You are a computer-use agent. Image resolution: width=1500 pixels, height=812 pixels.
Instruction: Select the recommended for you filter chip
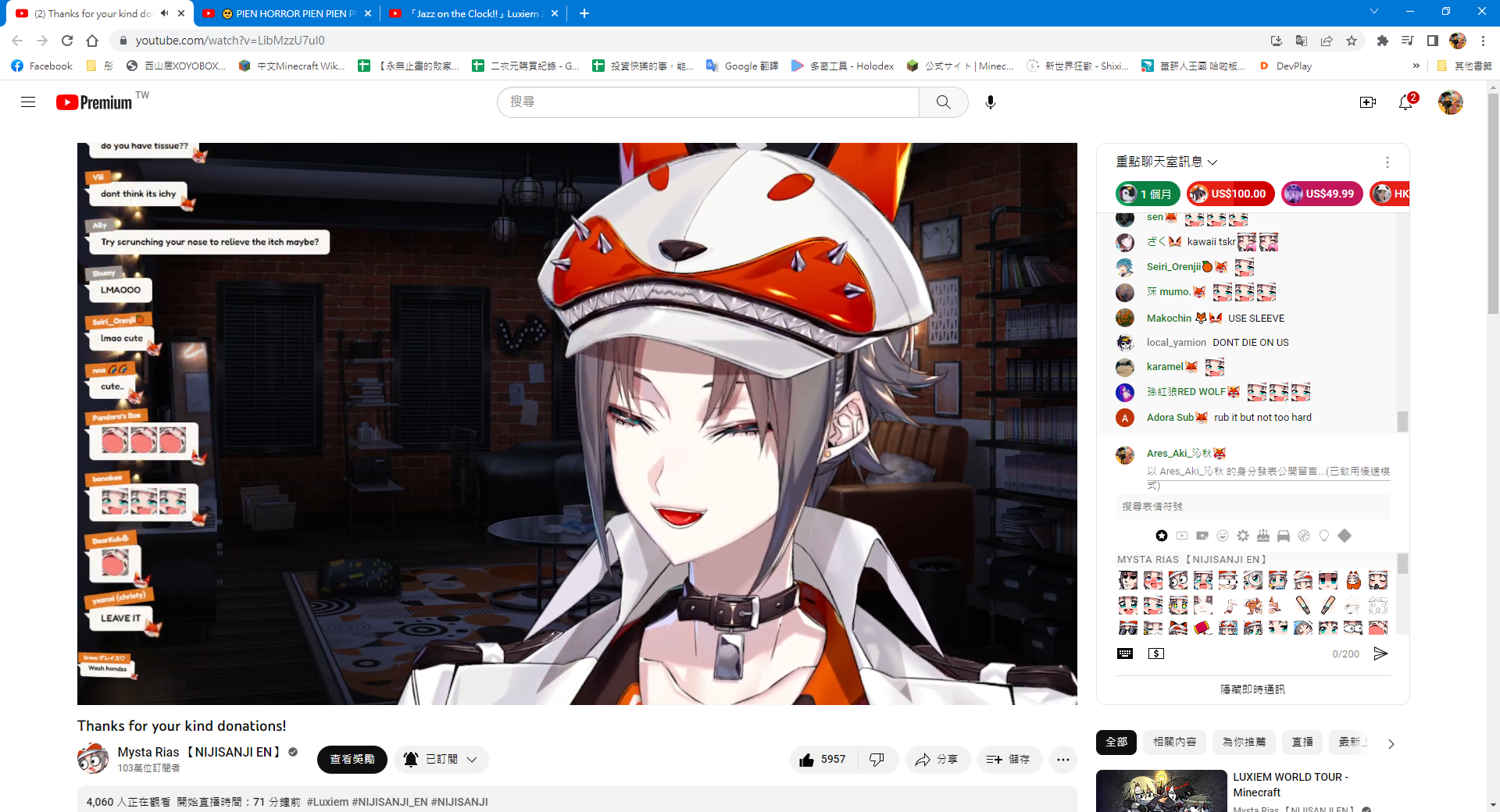click(1244, 742)
